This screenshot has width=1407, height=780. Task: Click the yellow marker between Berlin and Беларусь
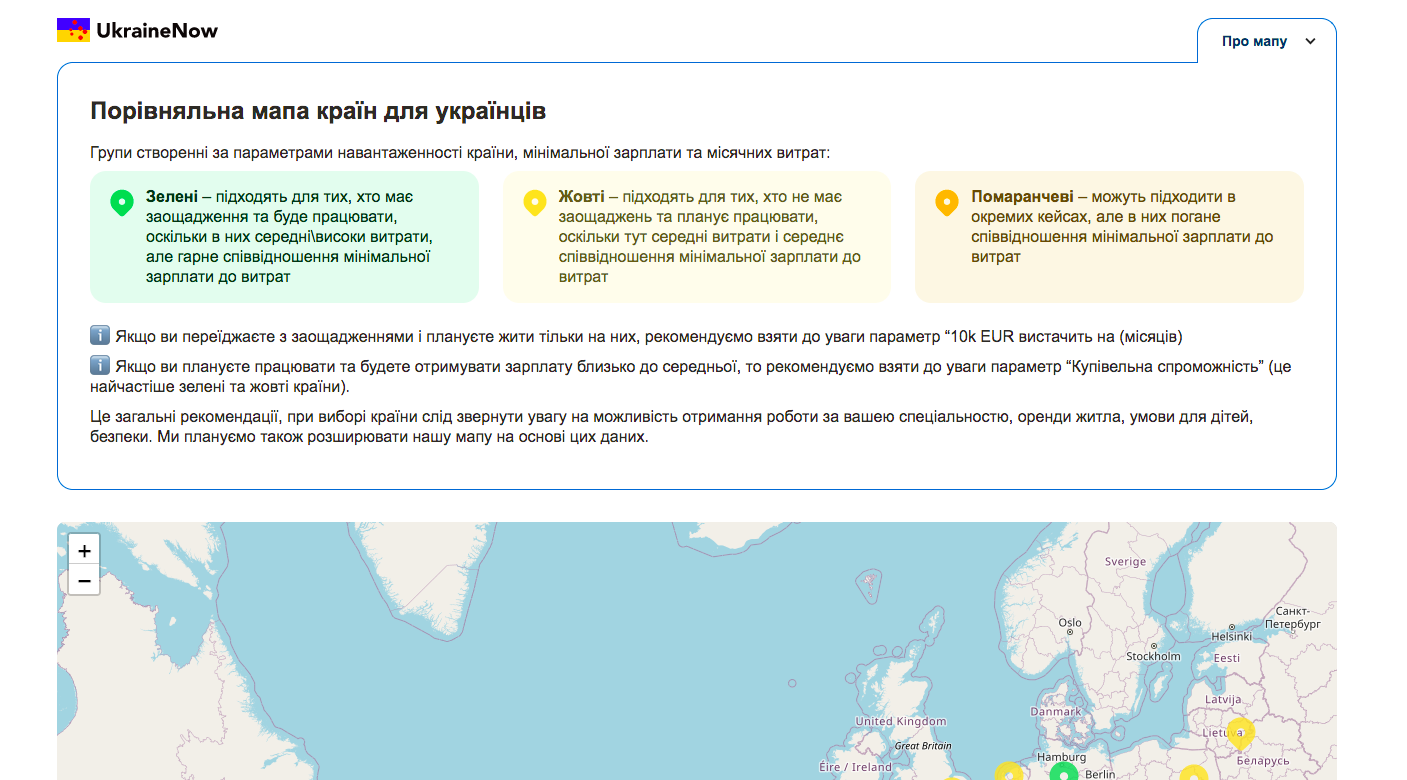(1194, 774)
